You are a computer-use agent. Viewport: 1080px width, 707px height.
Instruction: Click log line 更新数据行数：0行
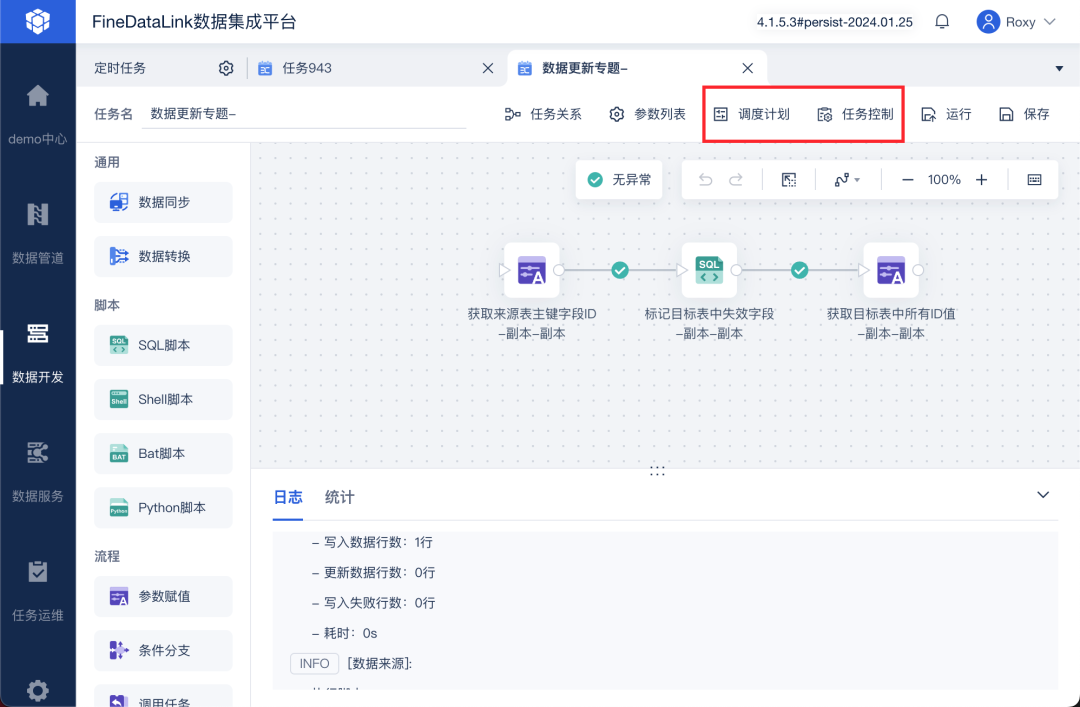point(373,573)
